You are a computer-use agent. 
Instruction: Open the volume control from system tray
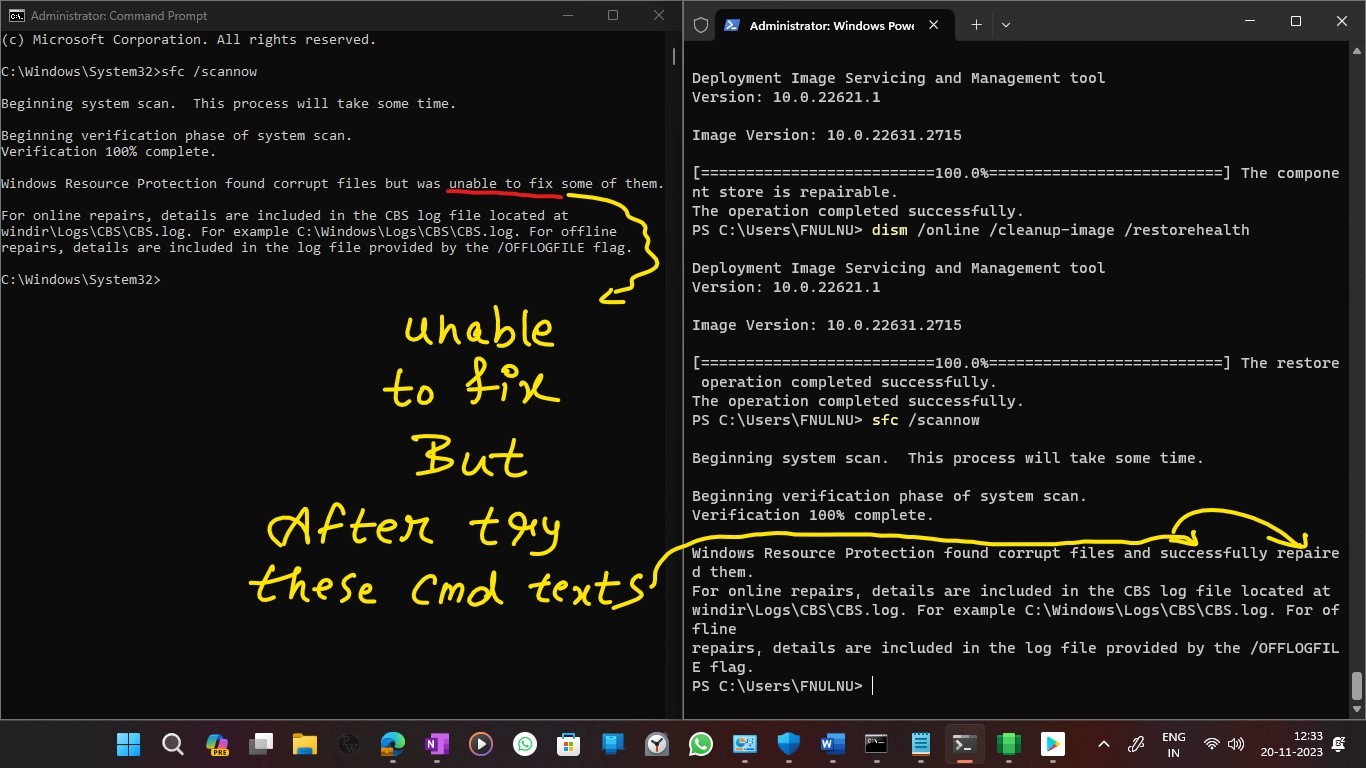pos(1235,744)
